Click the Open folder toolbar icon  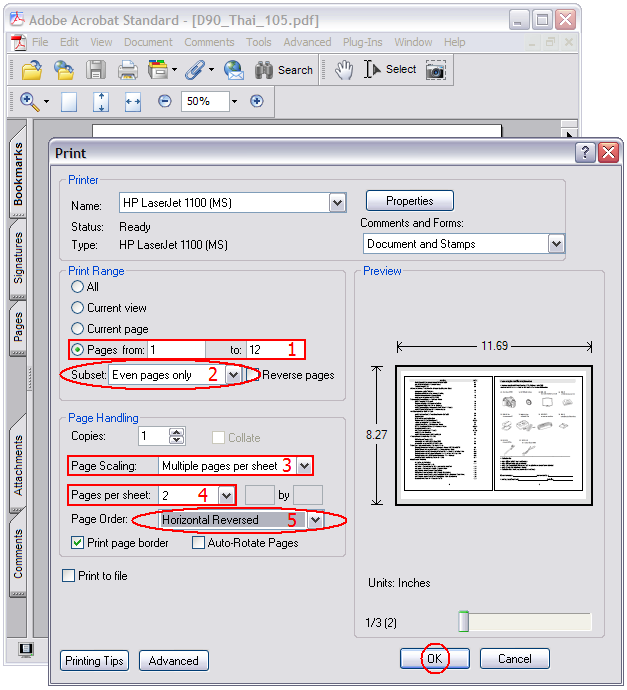click(x=31, y=70)
